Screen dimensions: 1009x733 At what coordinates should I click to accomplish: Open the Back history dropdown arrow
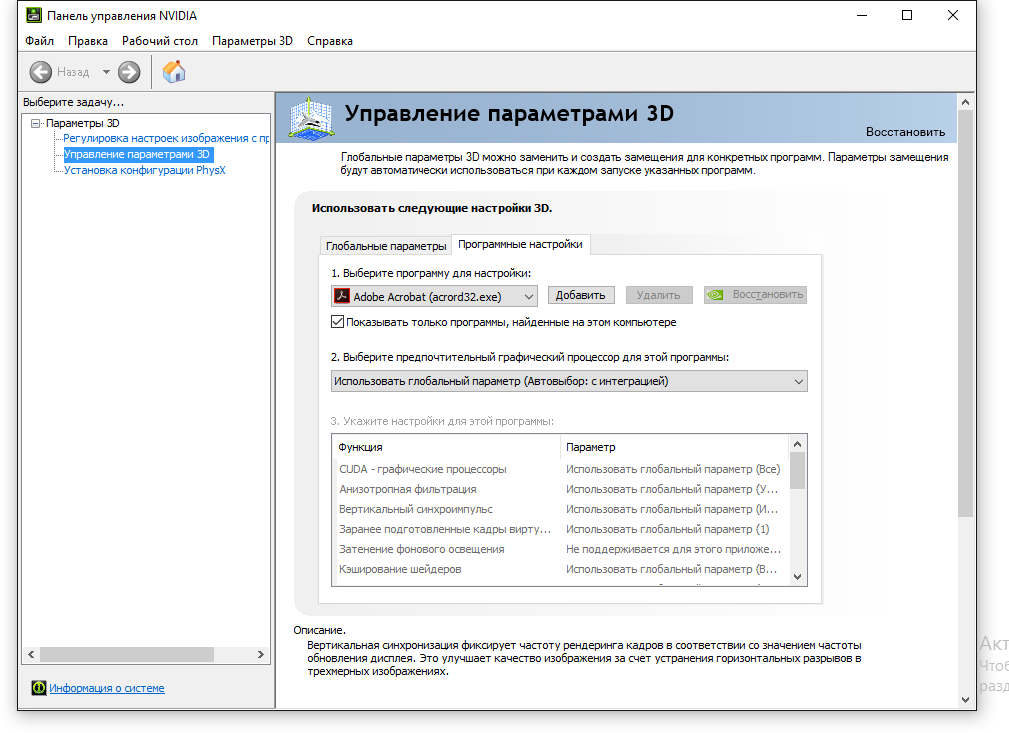coord(106,72)
